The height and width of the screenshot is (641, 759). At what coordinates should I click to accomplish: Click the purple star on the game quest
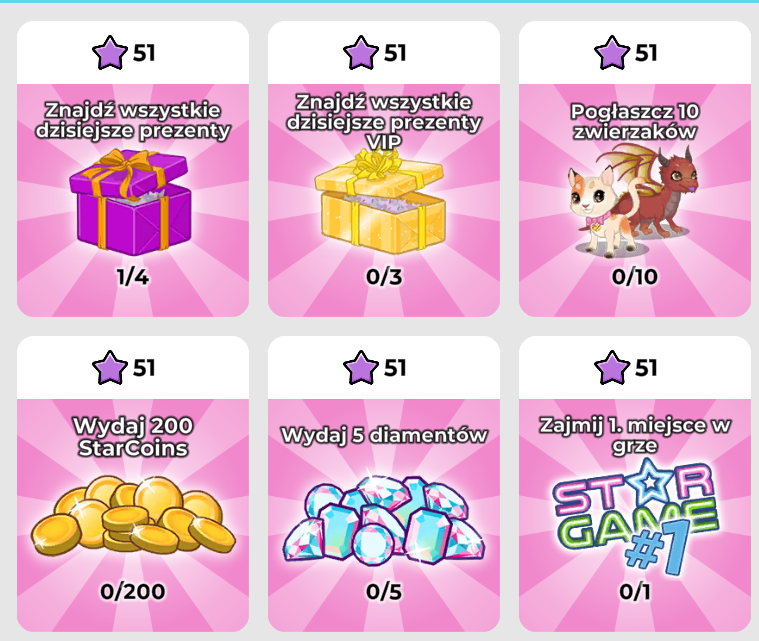pos(612,368)
